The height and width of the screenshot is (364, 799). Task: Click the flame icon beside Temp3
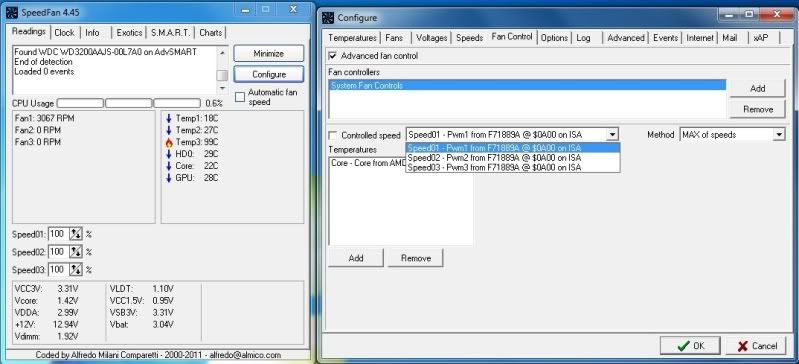coord(169,142)
